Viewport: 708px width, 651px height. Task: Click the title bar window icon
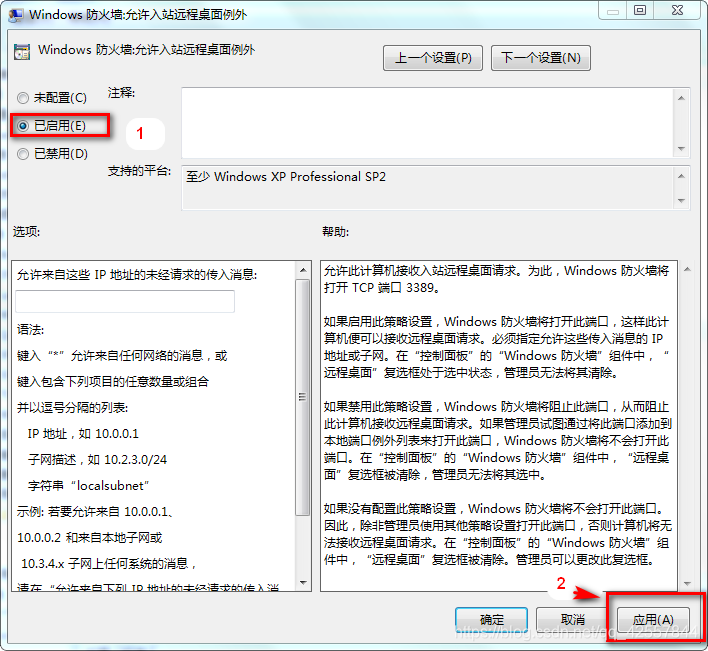click(x=15, y=14)
